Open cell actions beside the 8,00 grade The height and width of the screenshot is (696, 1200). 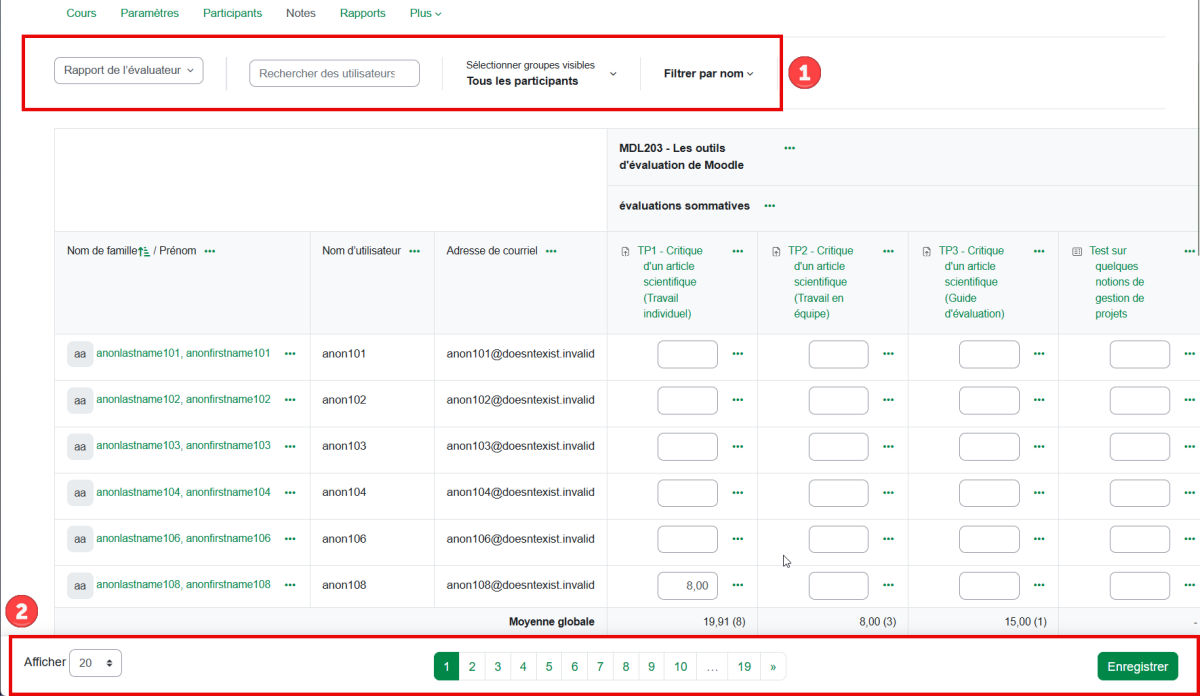click(x=738, y=585)
